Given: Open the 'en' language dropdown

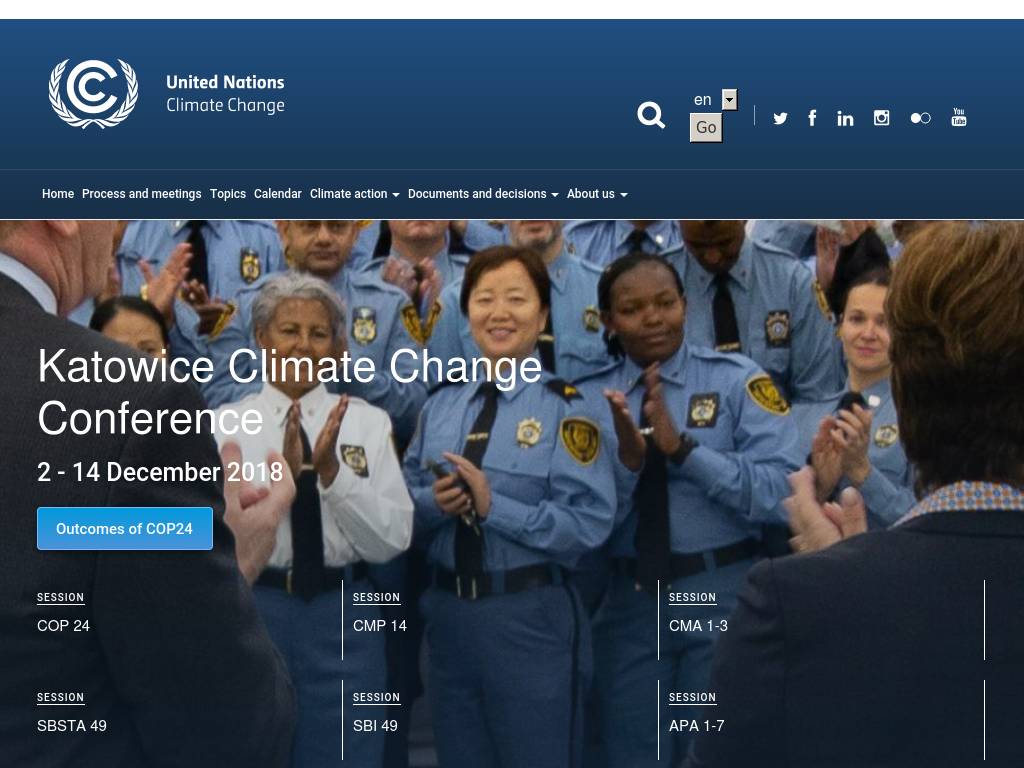Looking at the screenshot, I should click(x=714, y=100).
